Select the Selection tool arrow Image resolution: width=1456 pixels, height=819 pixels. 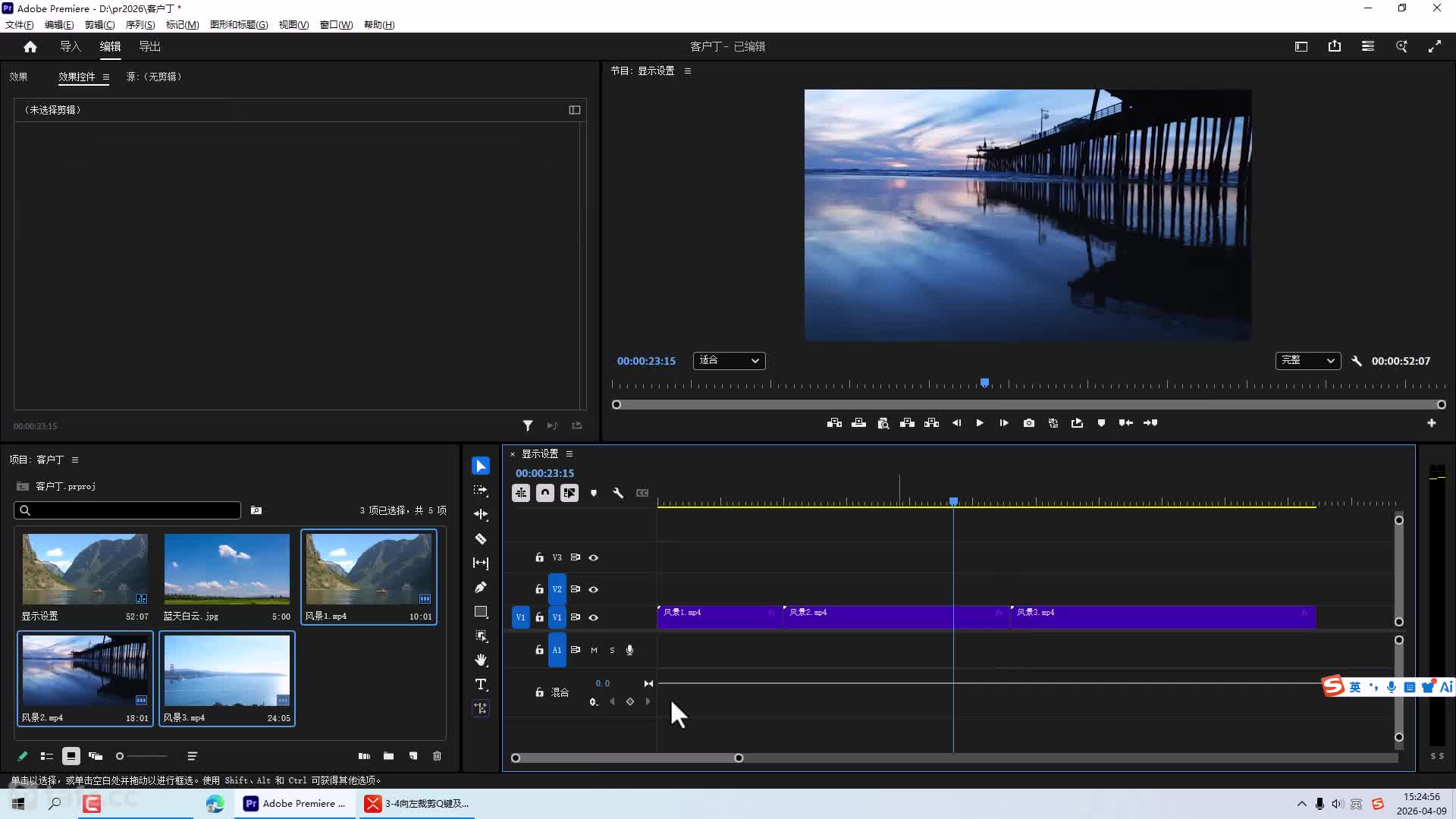(481, 466)
